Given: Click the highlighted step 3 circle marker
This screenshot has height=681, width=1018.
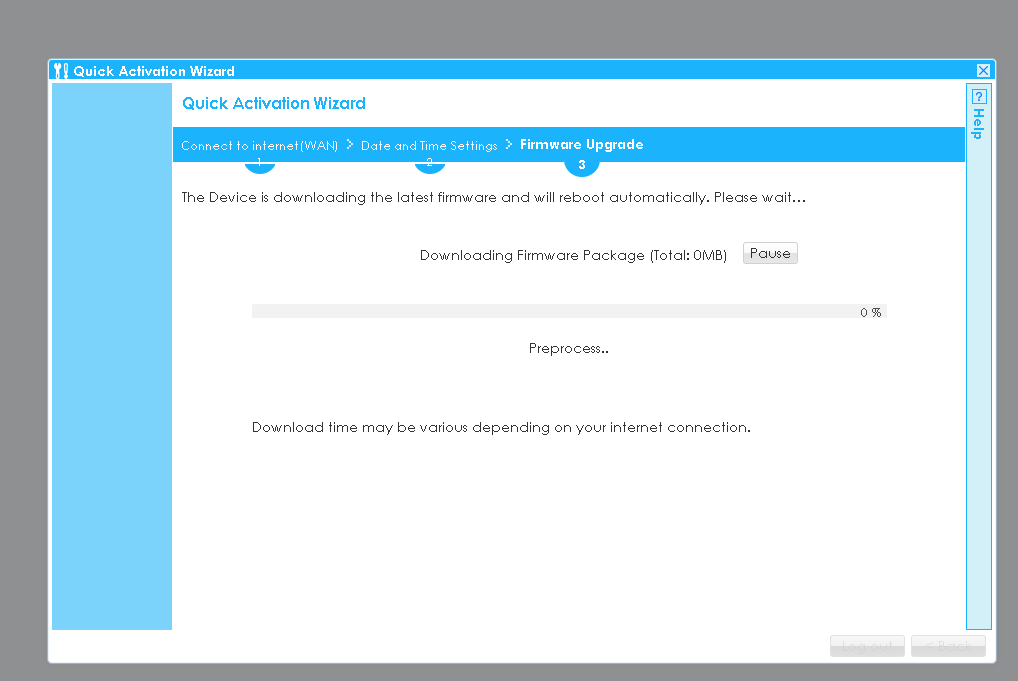Looking at the screenshot, I should (581, 165).
